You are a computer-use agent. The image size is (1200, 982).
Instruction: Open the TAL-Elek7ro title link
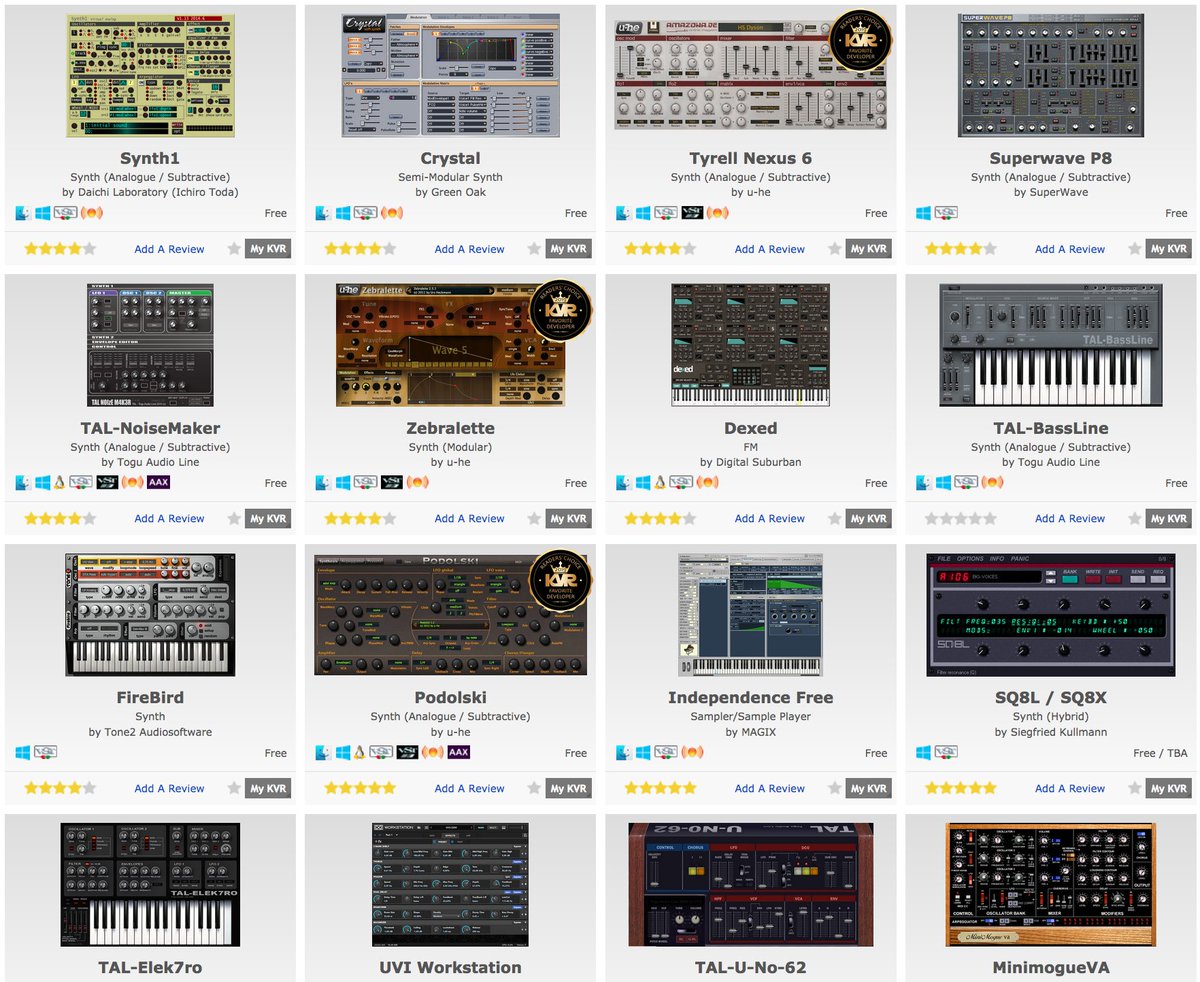(x=151, y=967)
